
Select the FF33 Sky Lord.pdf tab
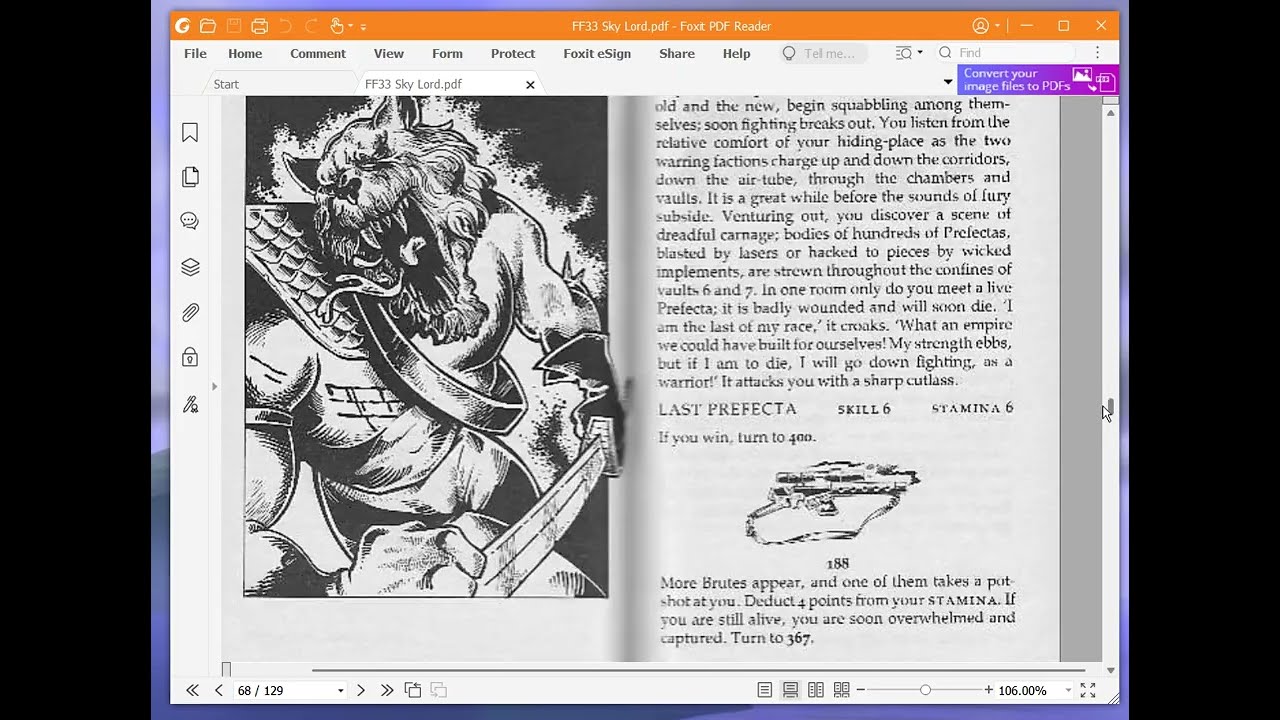413,84
